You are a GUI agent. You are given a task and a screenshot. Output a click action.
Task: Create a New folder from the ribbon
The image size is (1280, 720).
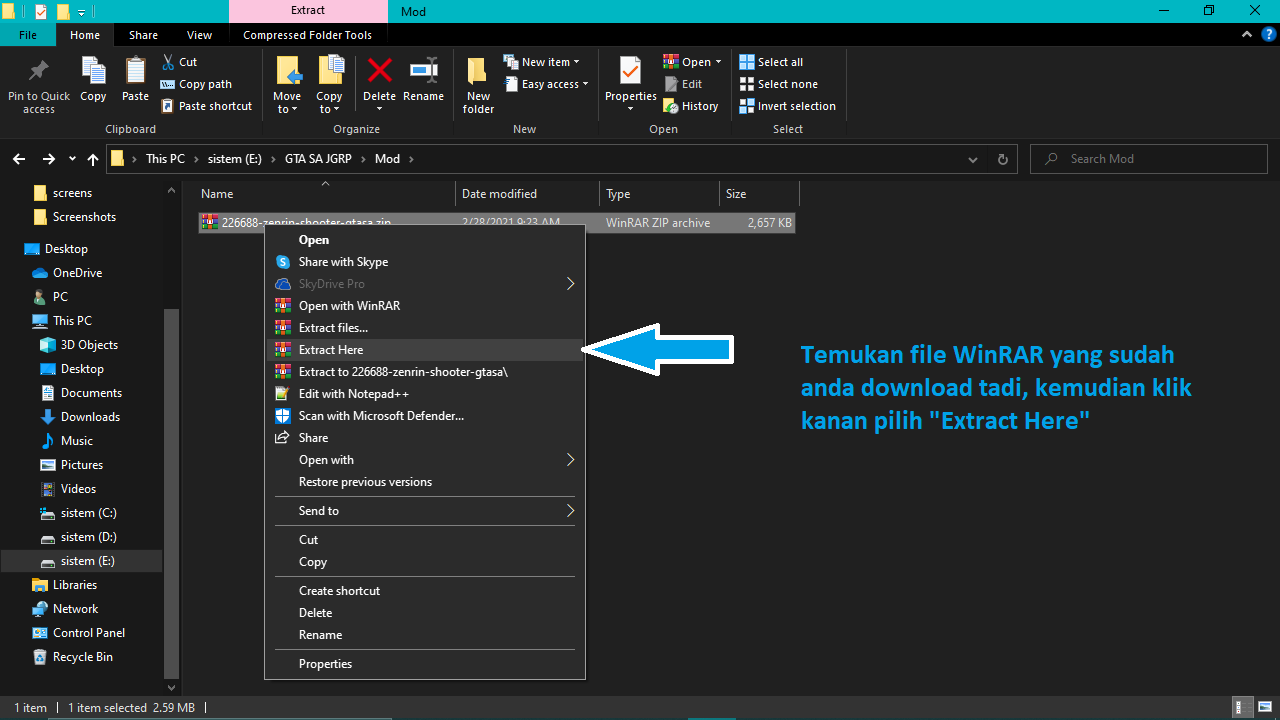(x=478, y=85)
